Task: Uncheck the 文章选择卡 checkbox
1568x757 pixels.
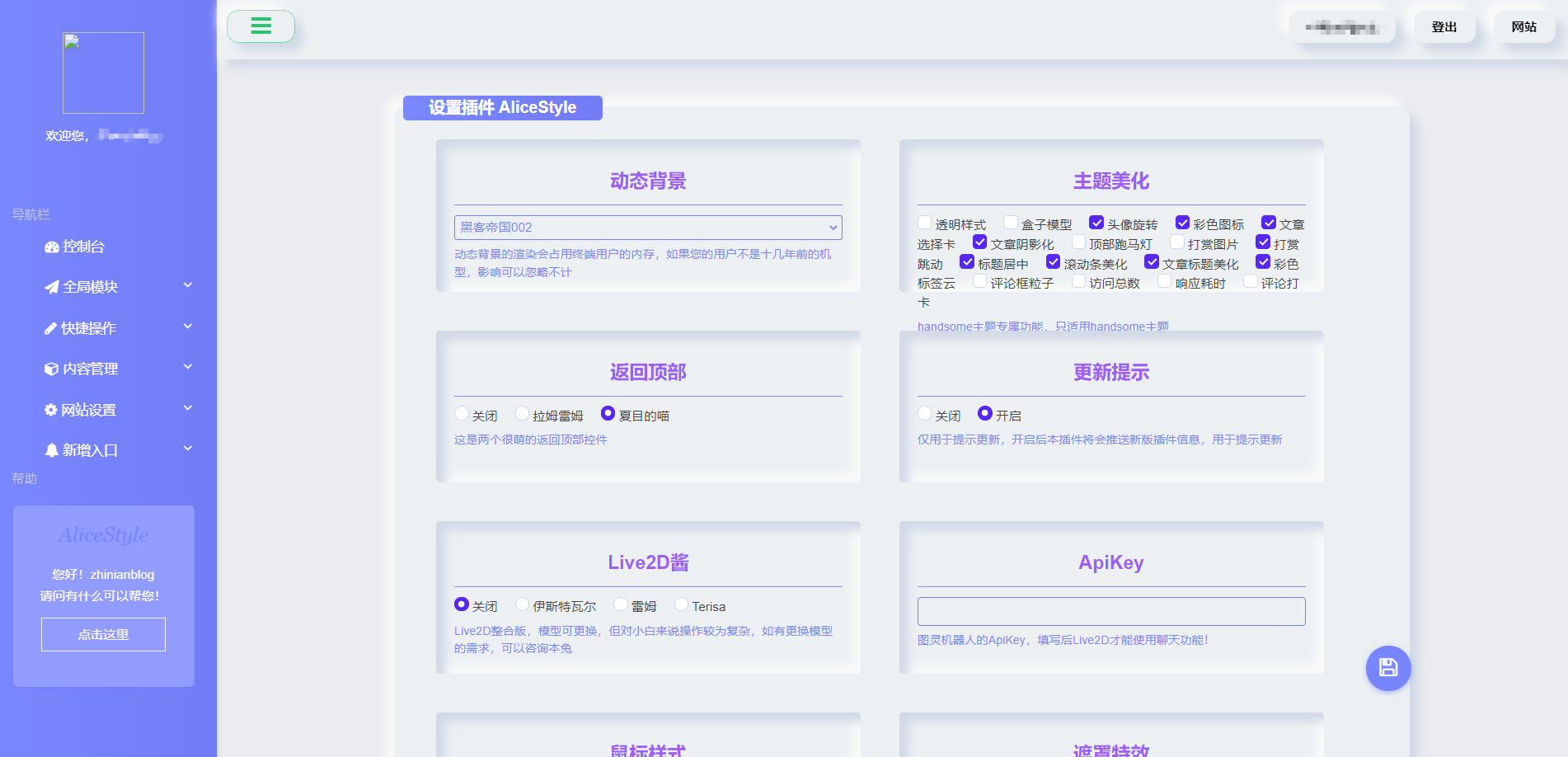Action: [x=1269, y=223]
